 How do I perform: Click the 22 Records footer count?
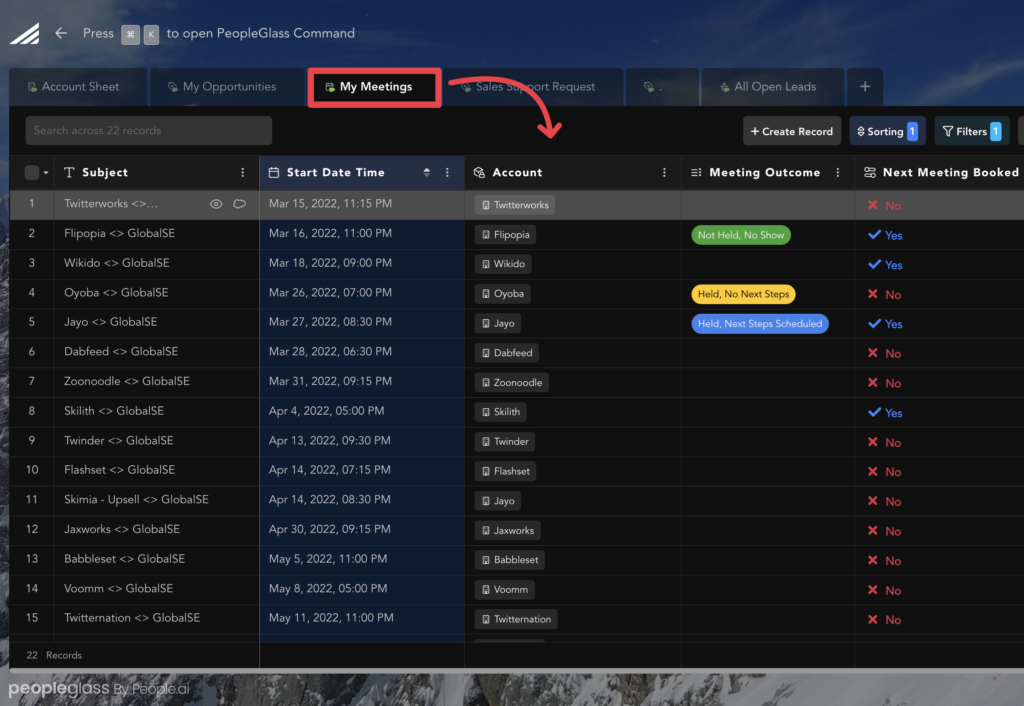54,655
